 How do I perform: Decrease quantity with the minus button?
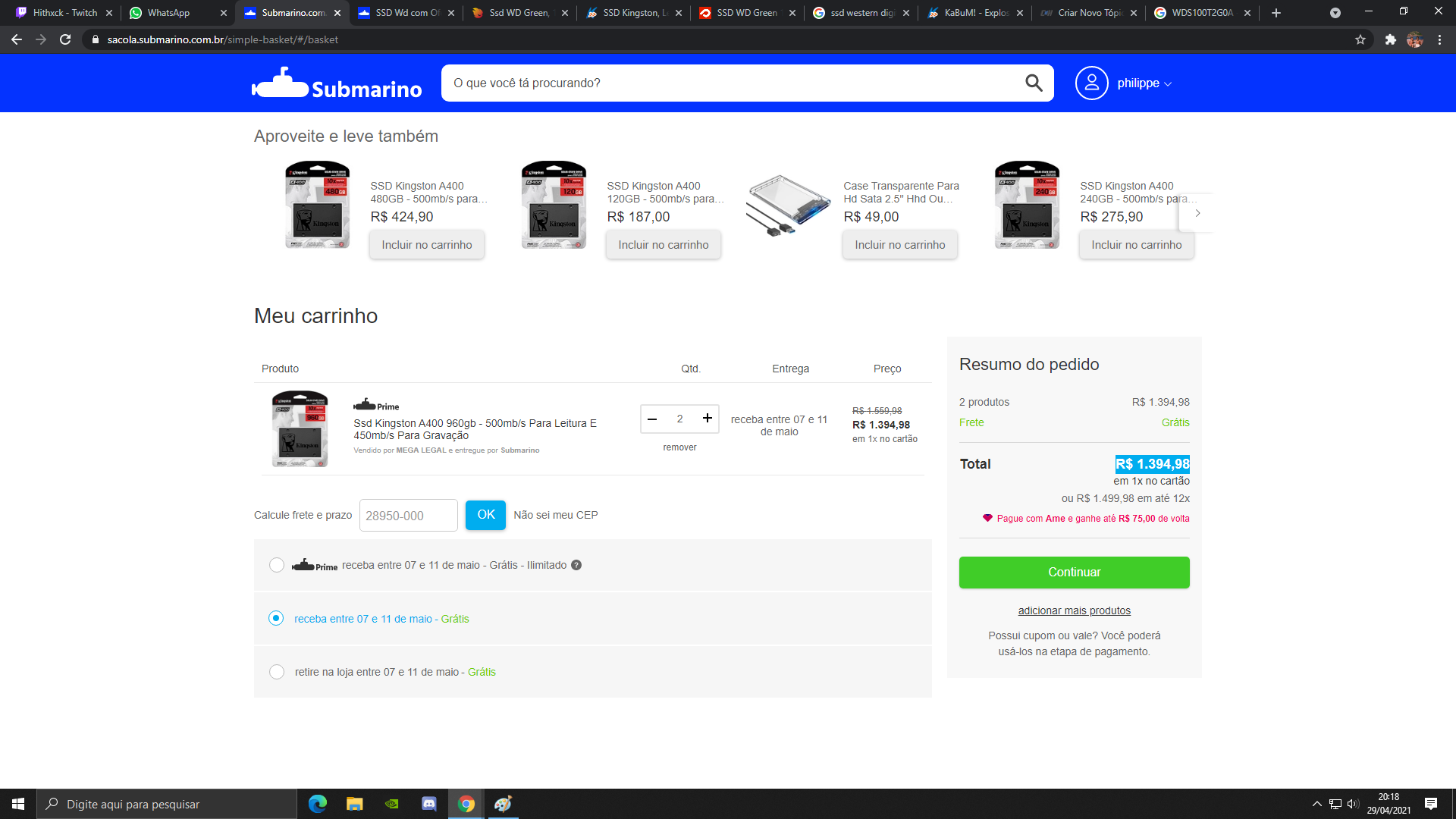tap(652, 419)
